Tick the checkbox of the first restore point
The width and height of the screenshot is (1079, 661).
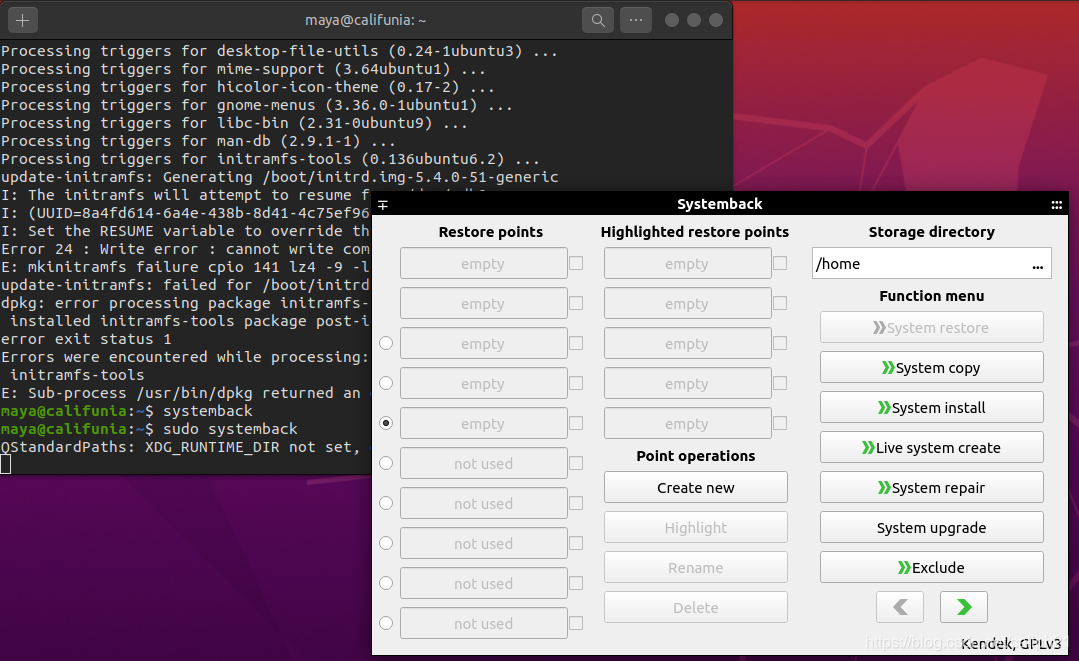[x=577, y=263]
